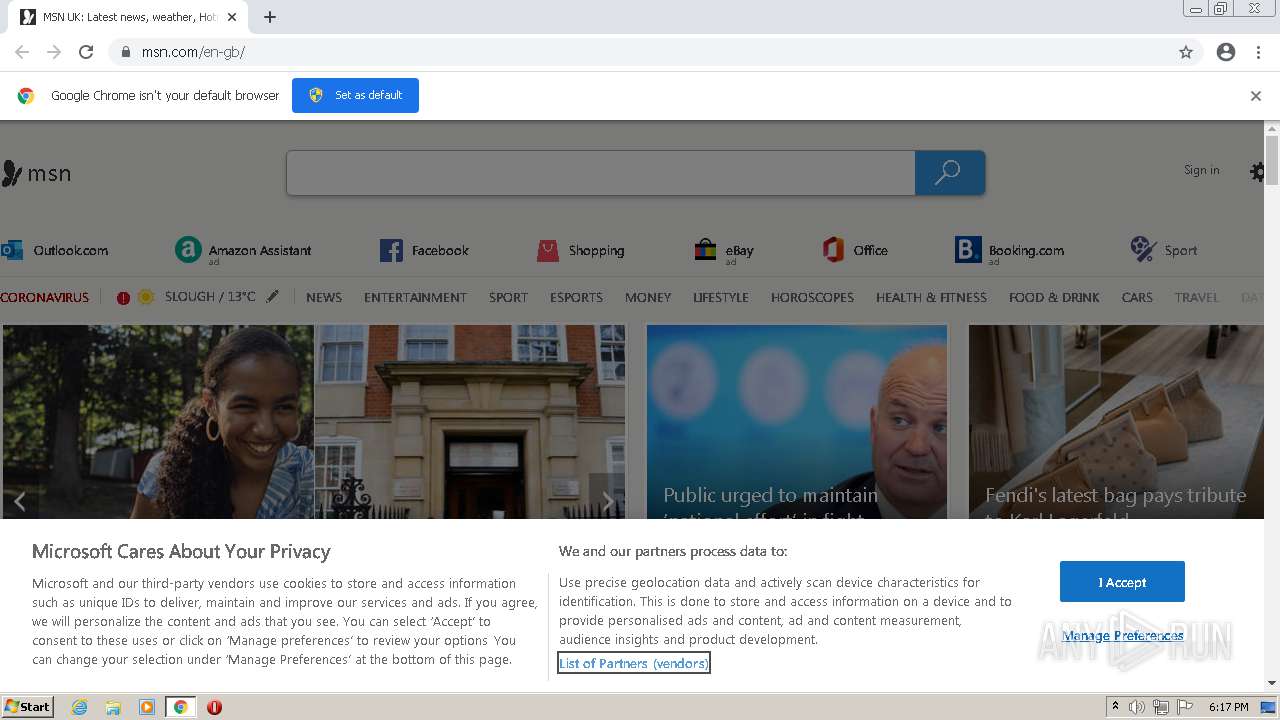Open the smiling woman story thumbnail
Screen dimensions: 1280x720
[x=158, y=421]
